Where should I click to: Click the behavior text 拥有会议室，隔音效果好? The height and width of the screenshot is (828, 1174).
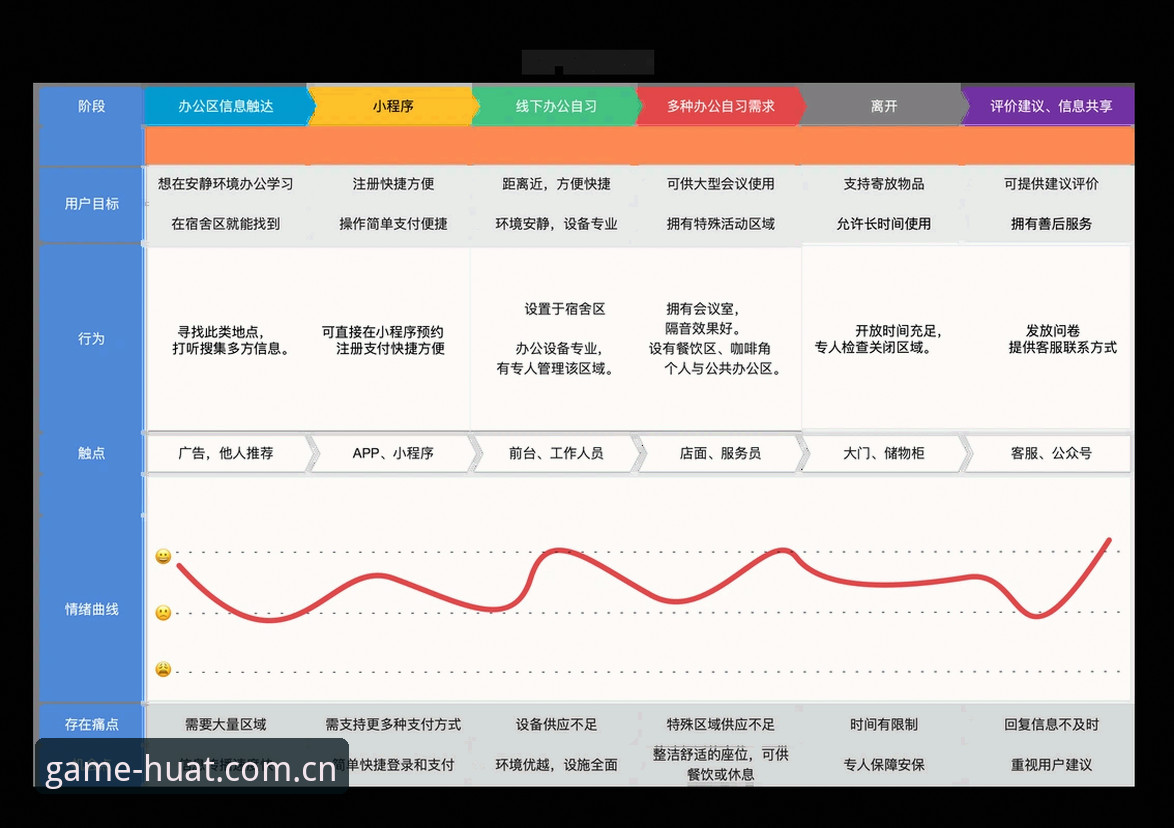(704, 318)
